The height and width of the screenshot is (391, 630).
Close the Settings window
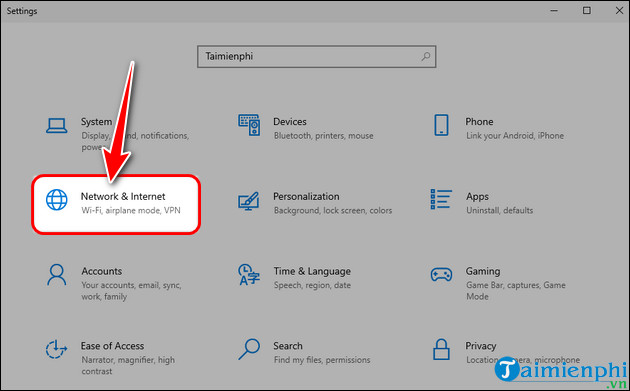(619, 11)
